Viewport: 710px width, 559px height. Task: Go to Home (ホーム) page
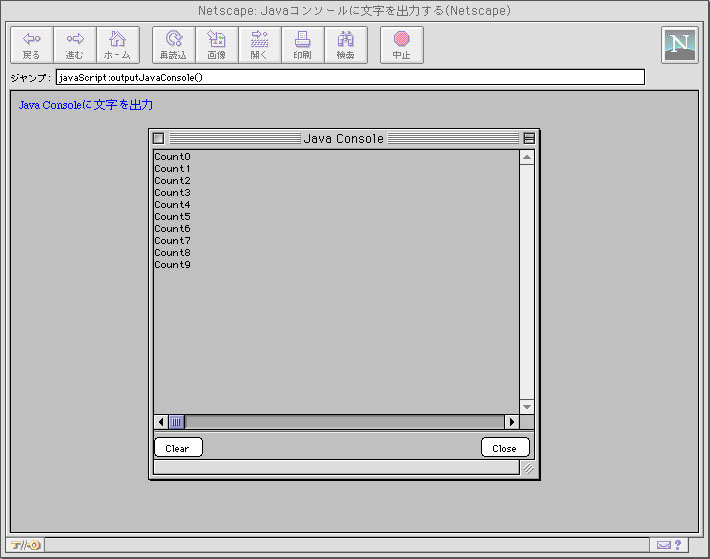pyautogui.click(x=118, y=45)
